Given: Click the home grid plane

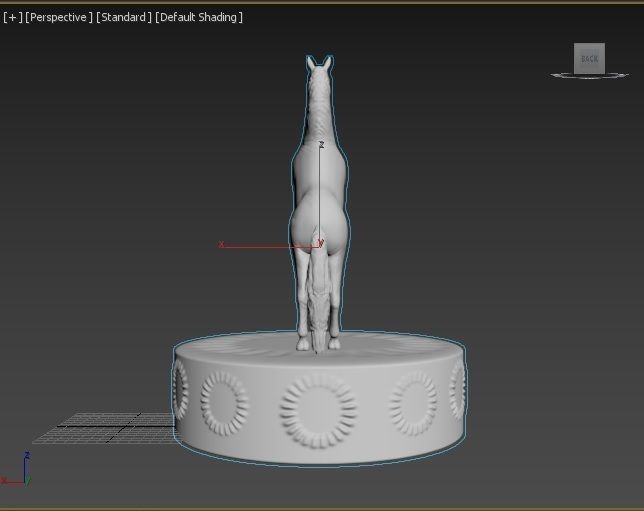Looking at the screenshot, I should pyautogui.click(x=103, y=428).
